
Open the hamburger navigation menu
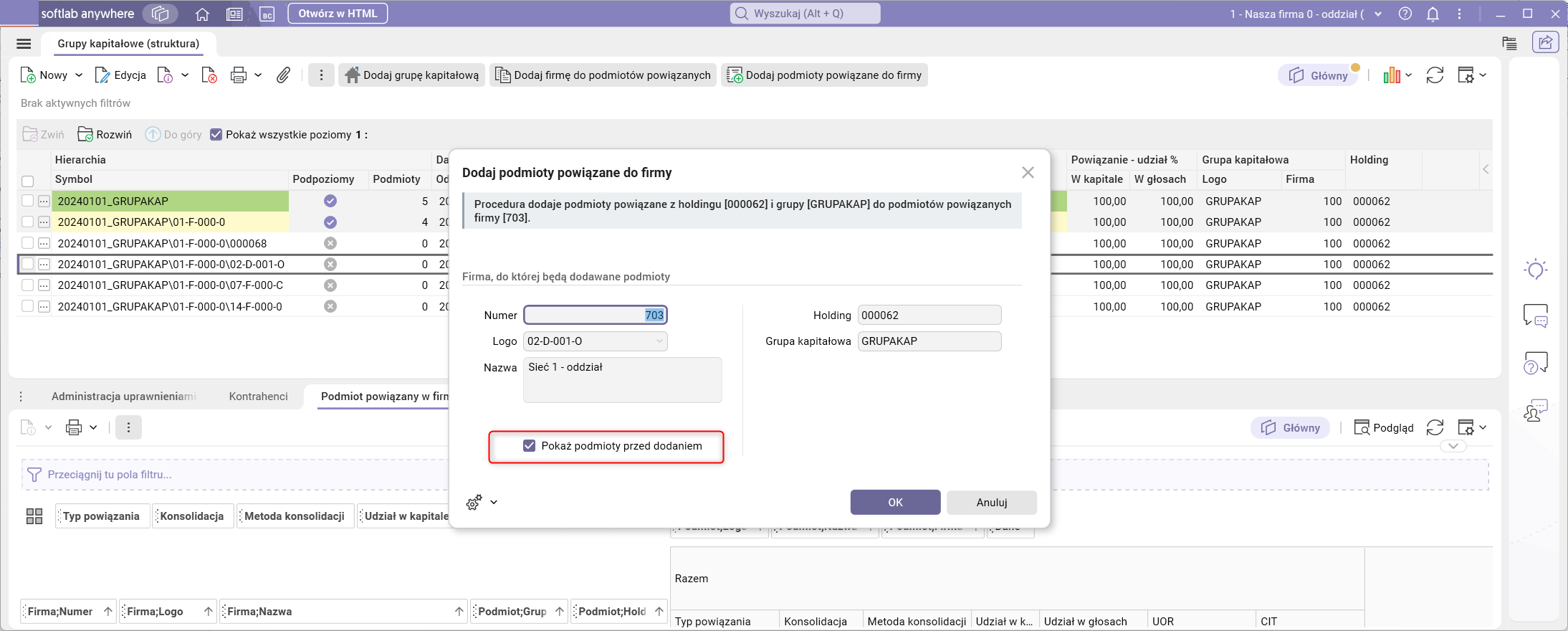click(x=24, y=44)
